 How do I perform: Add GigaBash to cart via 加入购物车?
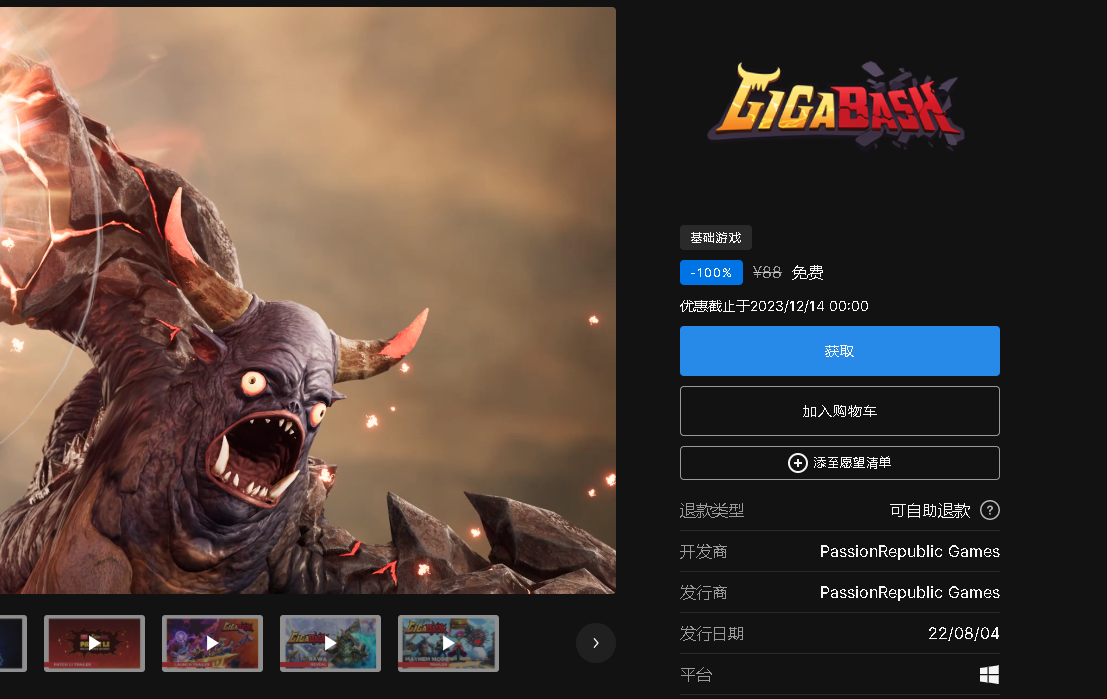[x=839, y=410]
